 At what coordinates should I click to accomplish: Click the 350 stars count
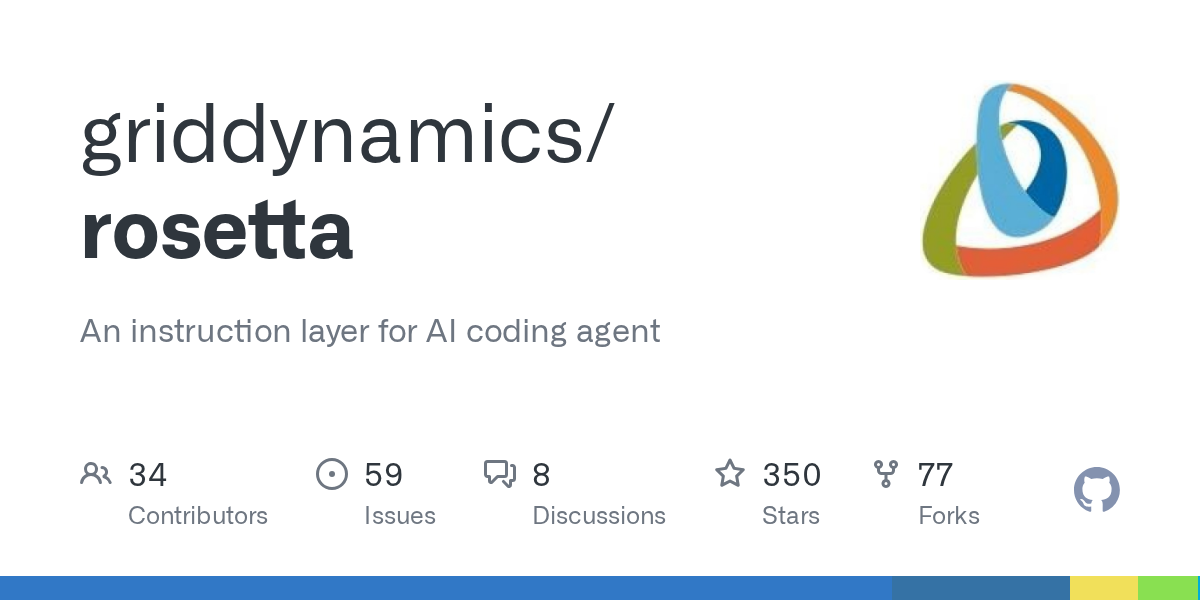pos(792,475)
